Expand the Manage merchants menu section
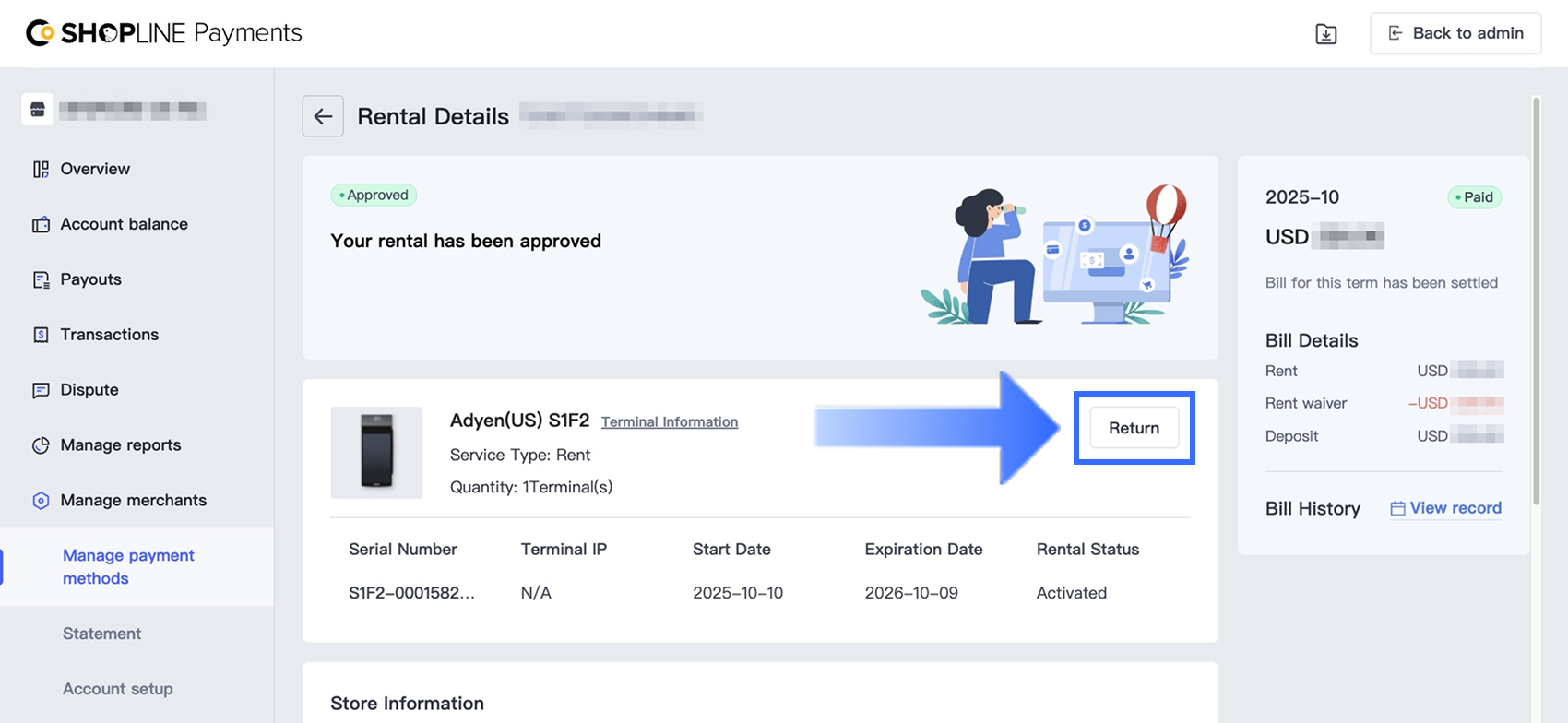The image size is (1568, 723). (x=133, y=500)
